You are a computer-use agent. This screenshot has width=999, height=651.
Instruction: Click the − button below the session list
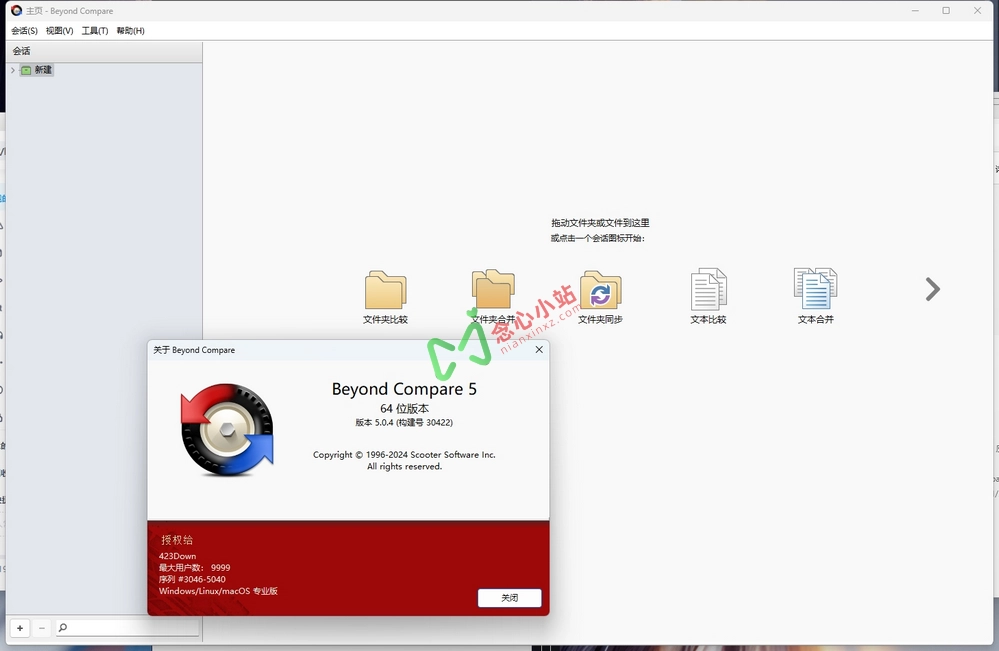click(41, 628)
